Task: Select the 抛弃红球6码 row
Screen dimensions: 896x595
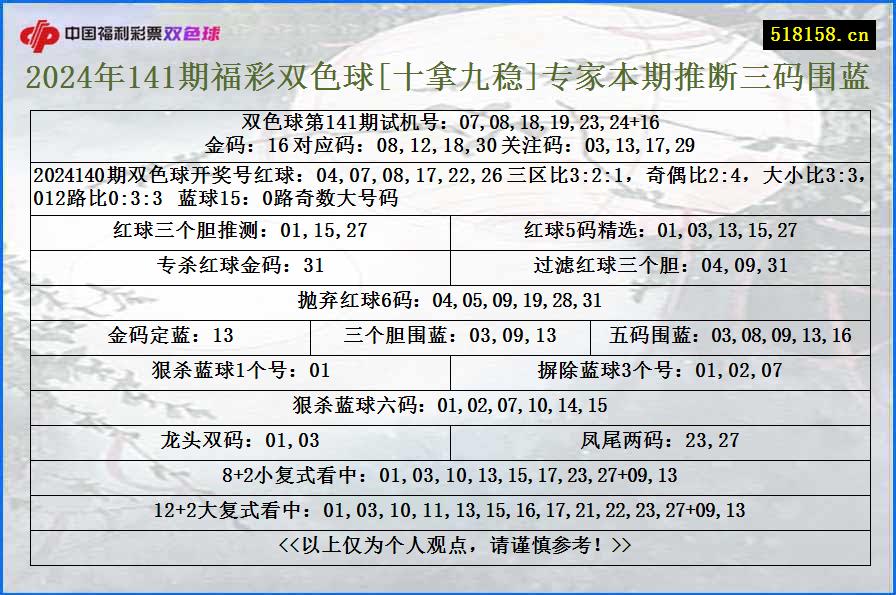Action: coord(448,298)
